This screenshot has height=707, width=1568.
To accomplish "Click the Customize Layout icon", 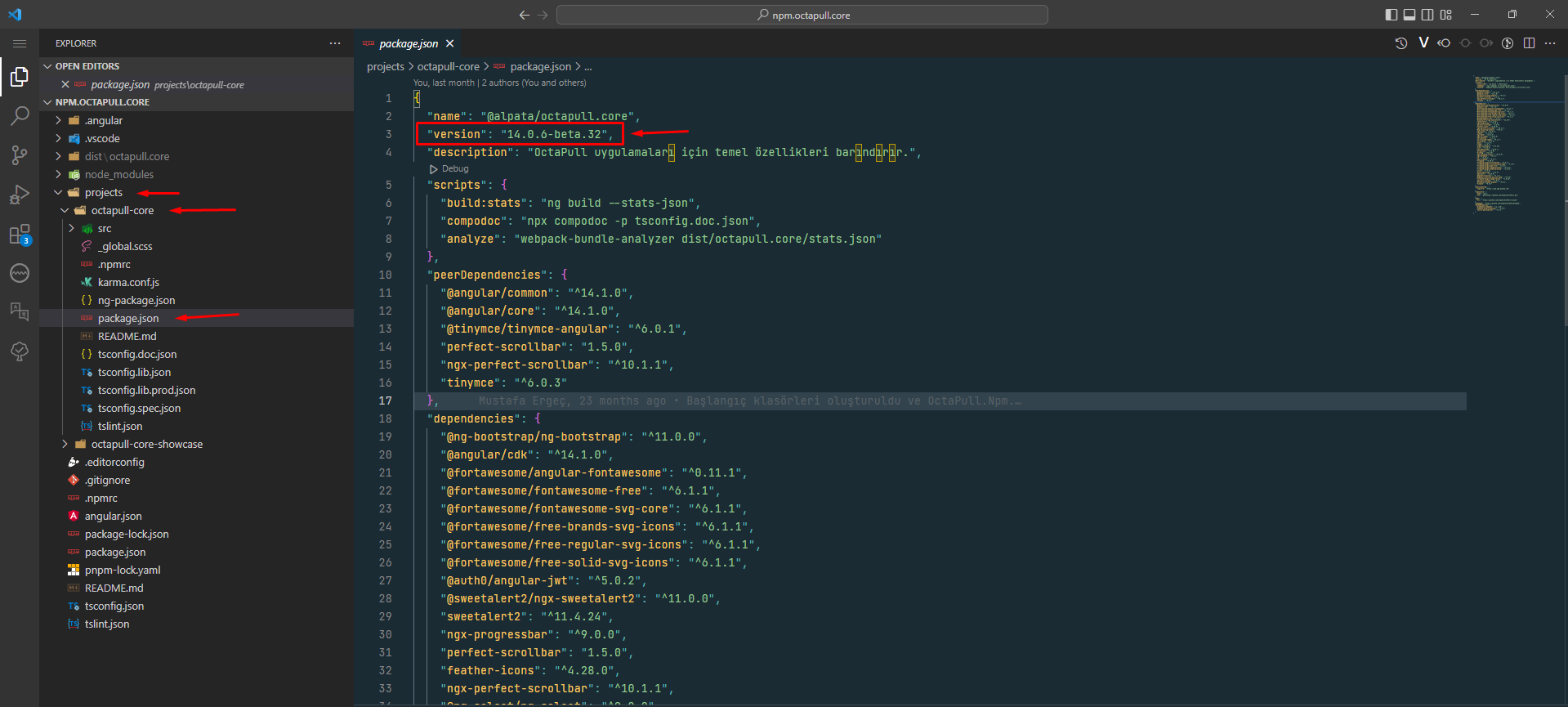I will coord(1446,15).
